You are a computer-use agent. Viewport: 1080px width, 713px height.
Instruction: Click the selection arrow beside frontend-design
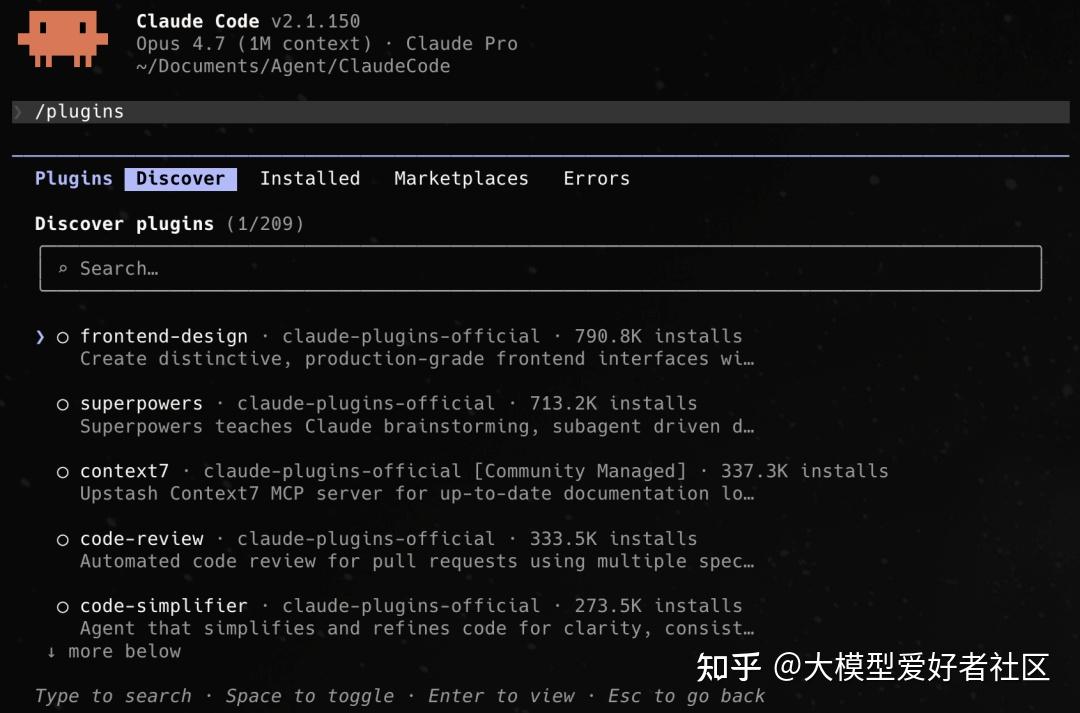(x=40, y=337)
